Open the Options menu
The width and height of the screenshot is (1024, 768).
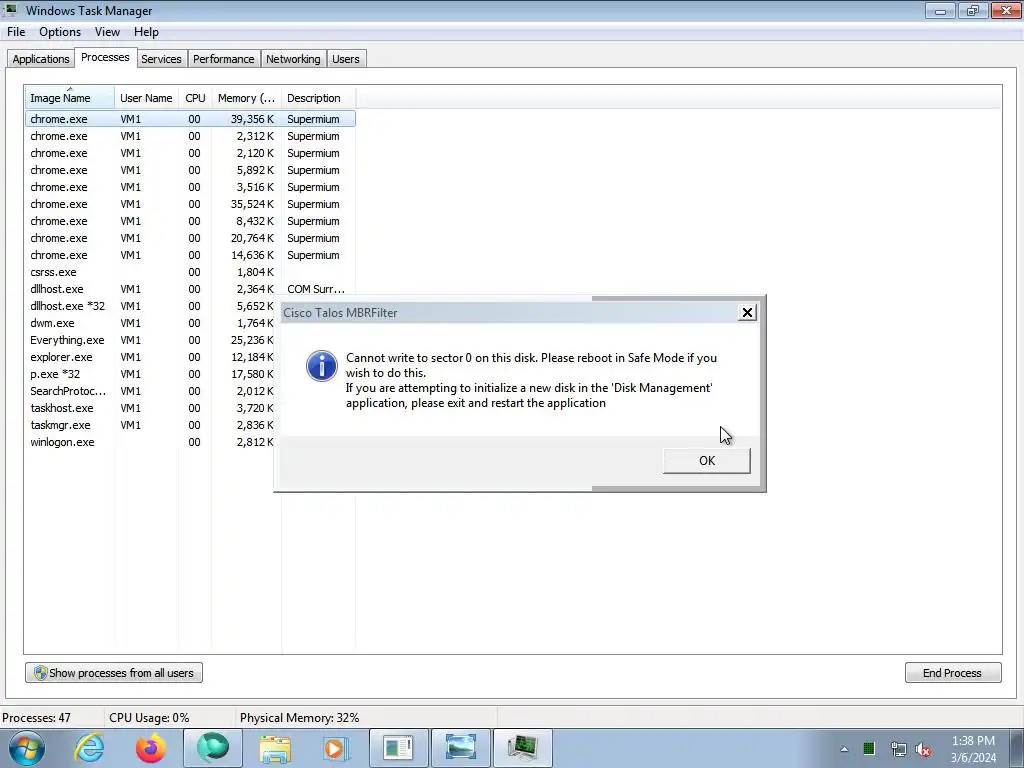coord(59,32)
